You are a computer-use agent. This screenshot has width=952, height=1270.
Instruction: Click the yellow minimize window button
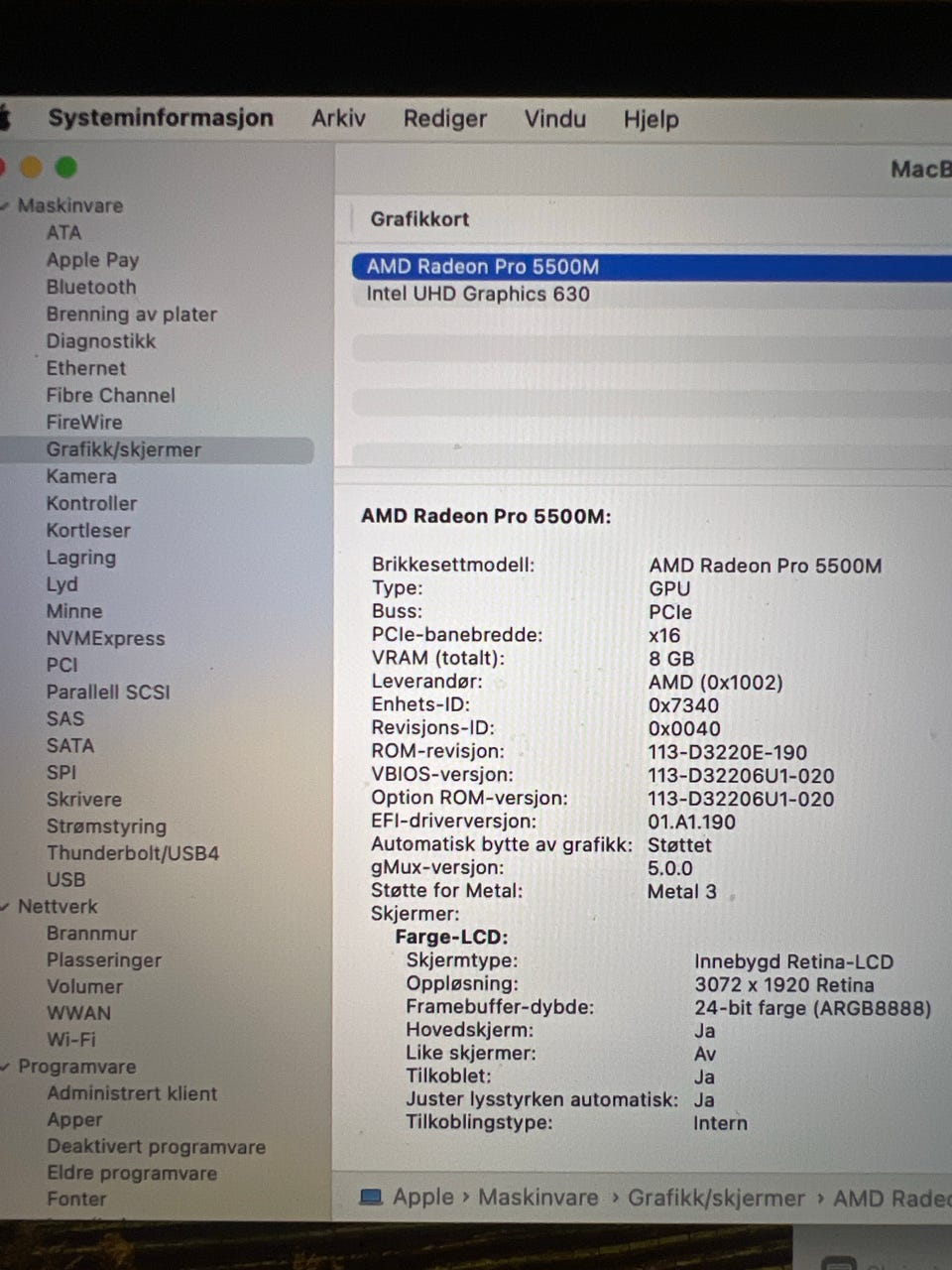pyautogui.click(x=32, y=167)
